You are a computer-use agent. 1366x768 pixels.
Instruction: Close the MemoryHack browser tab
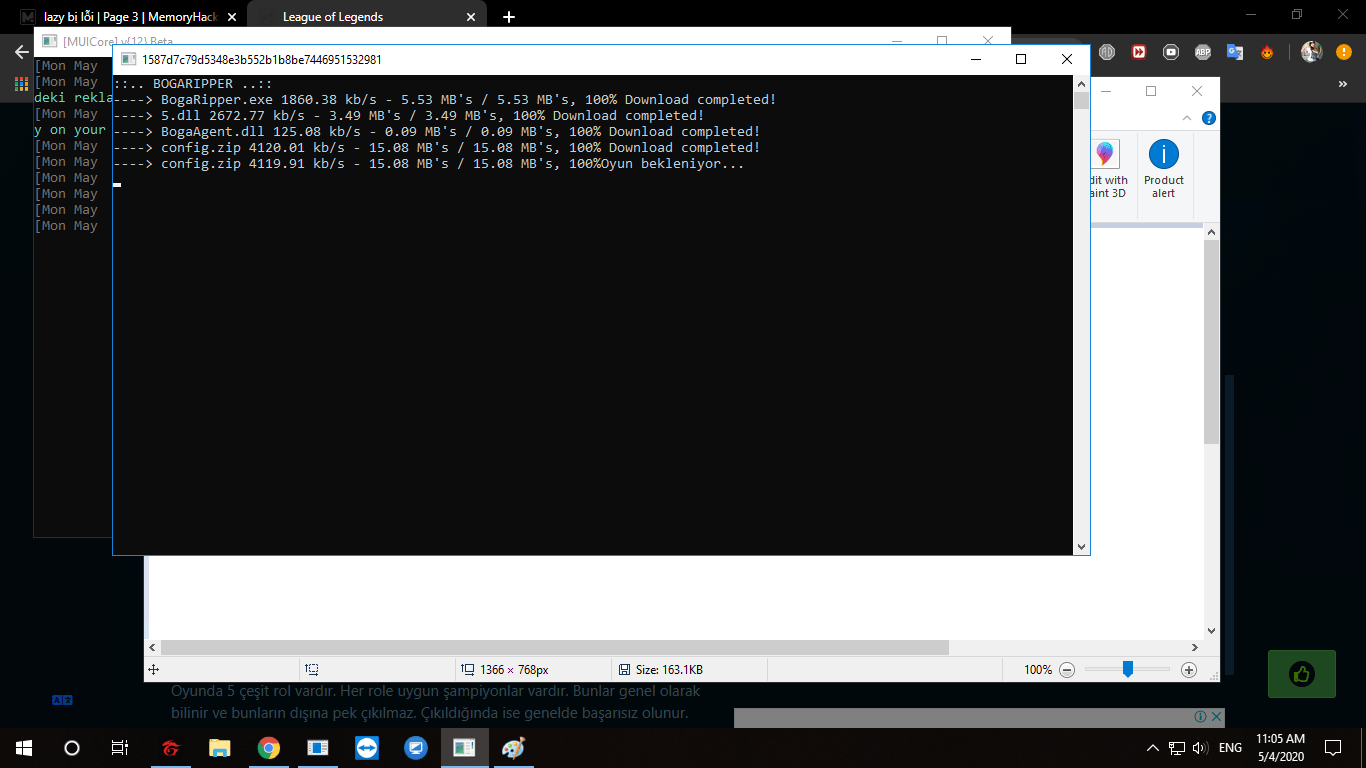tap(232, 17)
